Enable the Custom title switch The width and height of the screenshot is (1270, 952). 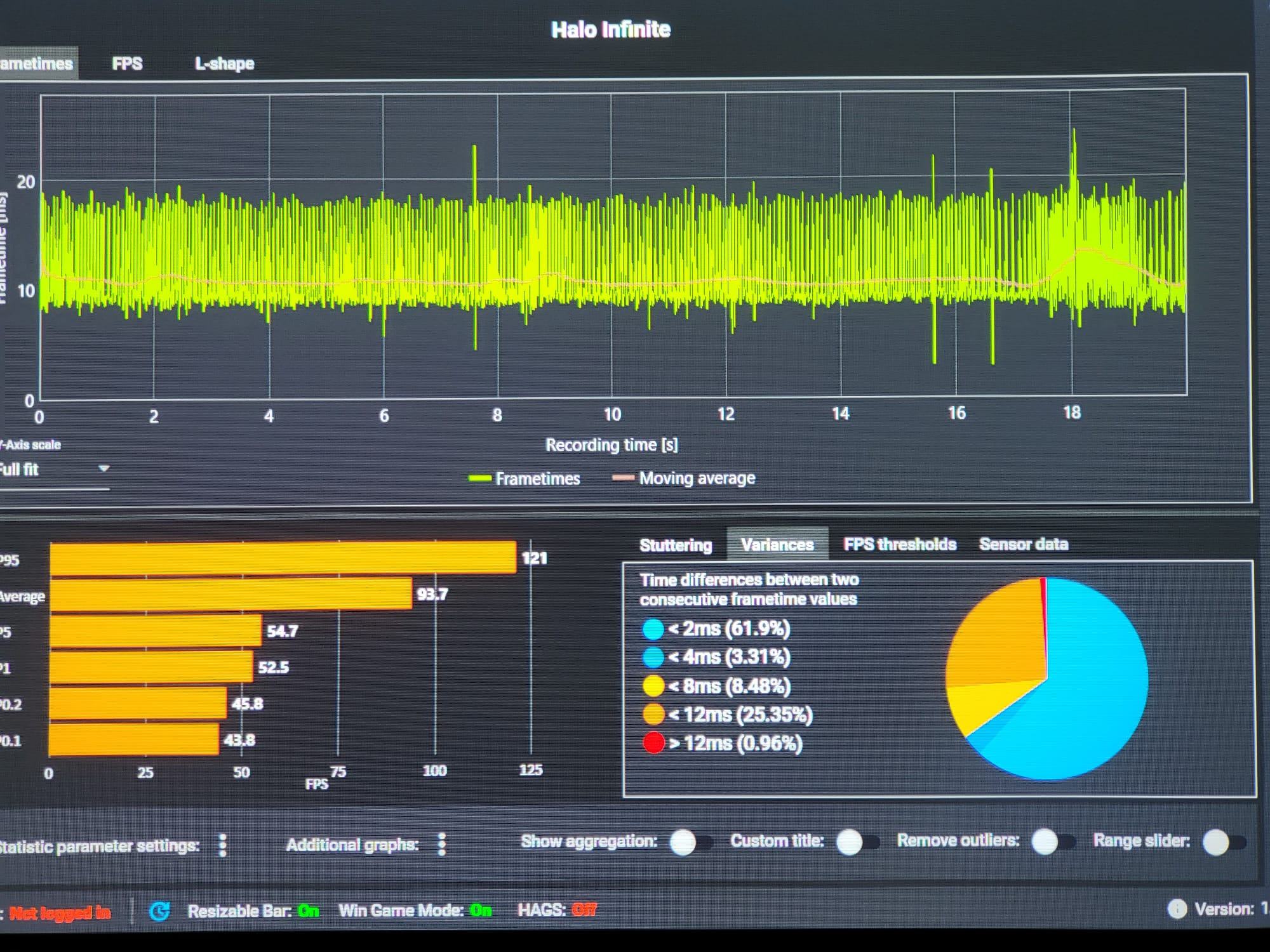[857, 842]
